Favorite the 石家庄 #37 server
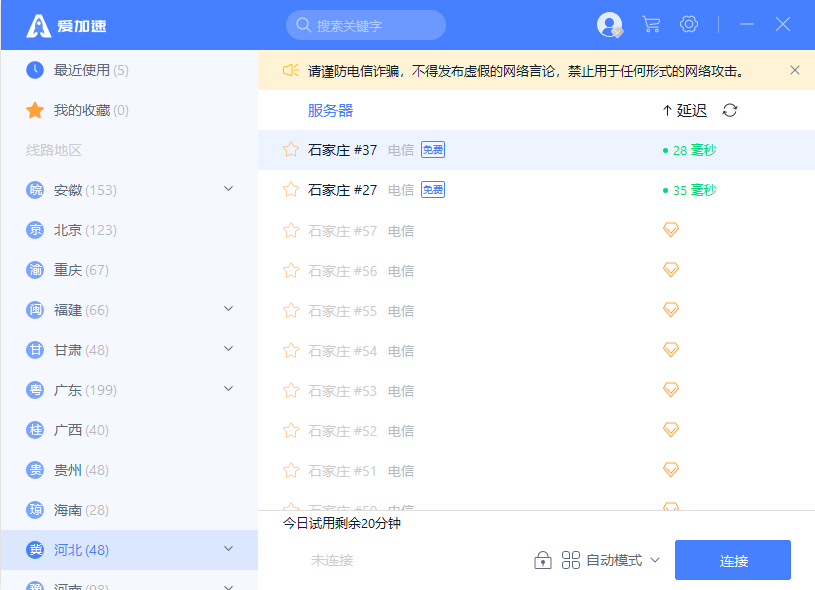This screenshot has height=590, width=815. coord(290,149)
